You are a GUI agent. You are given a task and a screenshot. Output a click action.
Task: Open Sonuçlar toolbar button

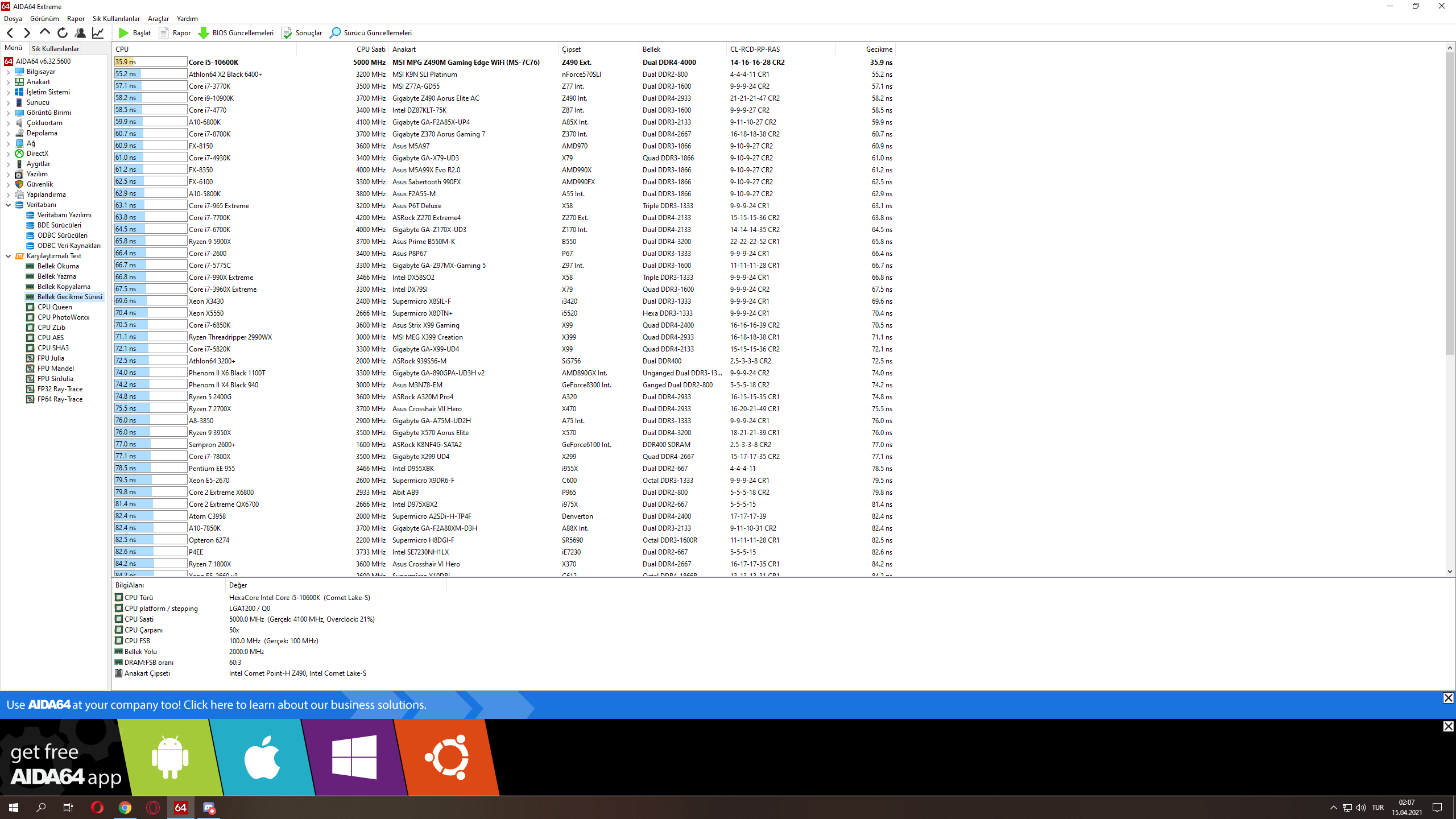pyautogui.click(x=301, y=33)
